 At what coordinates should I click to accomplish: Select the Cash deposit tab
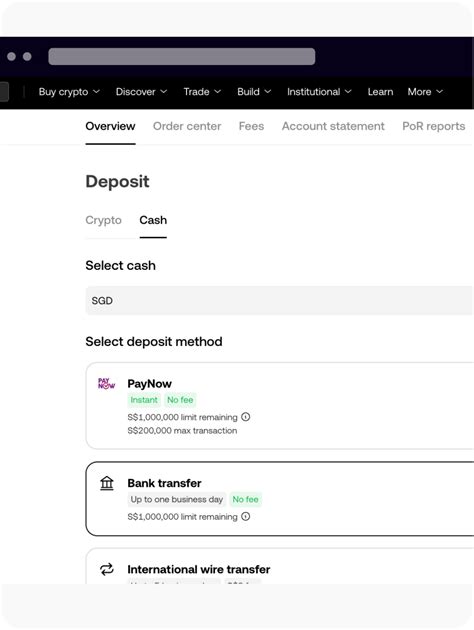pyautogui.click(x=153, y=220)
